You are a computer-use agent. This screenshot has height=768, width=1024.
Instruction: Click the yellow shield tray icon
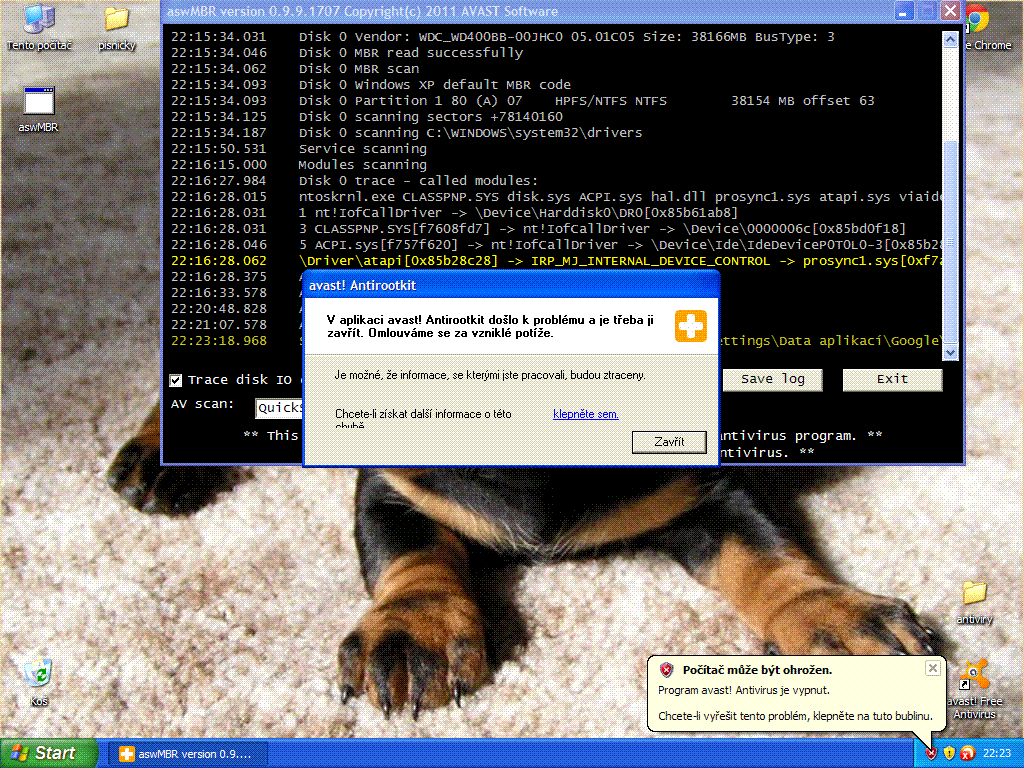950,753
